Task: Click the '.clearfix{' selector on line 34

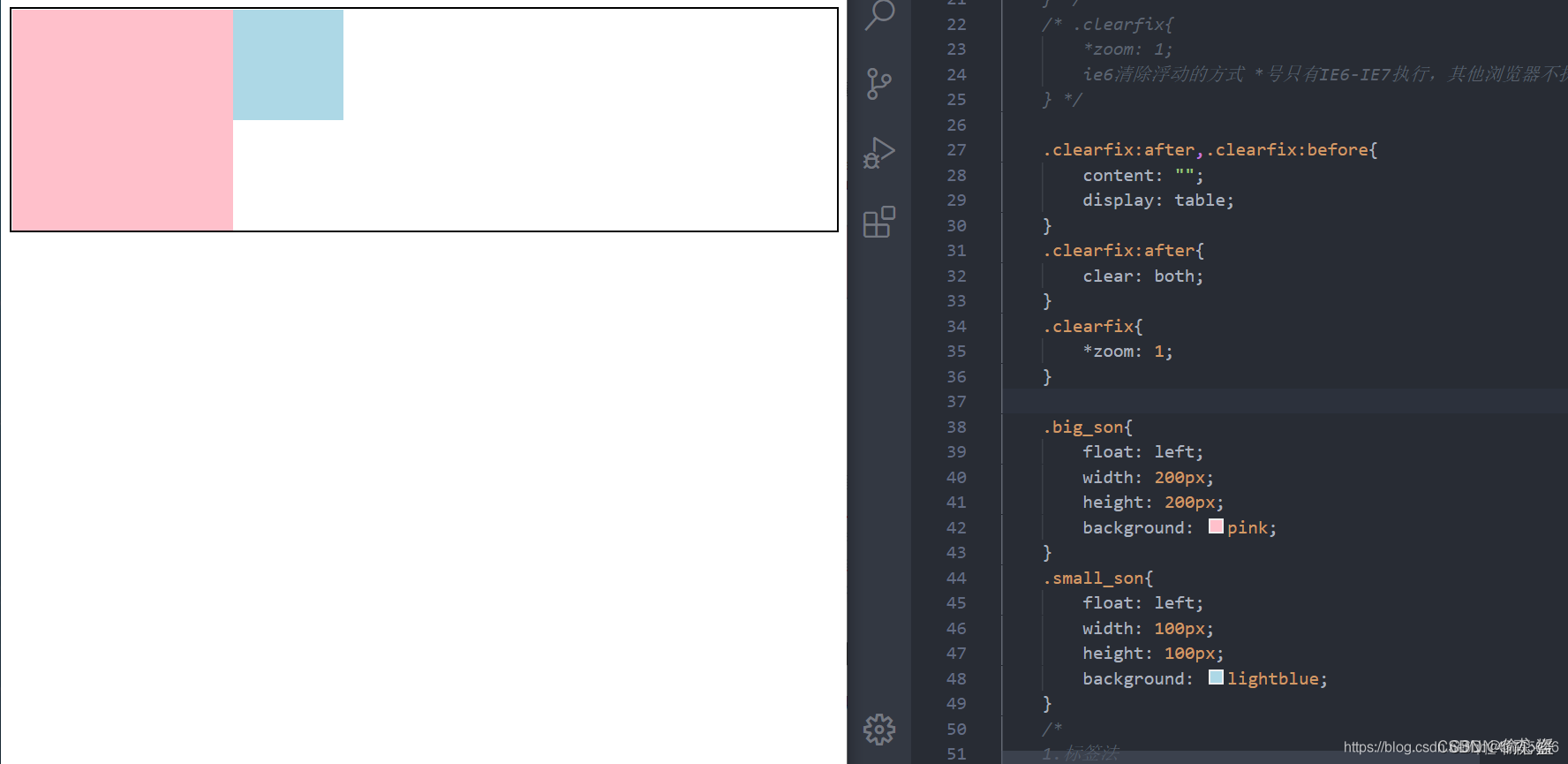Action: [1093, 327]
